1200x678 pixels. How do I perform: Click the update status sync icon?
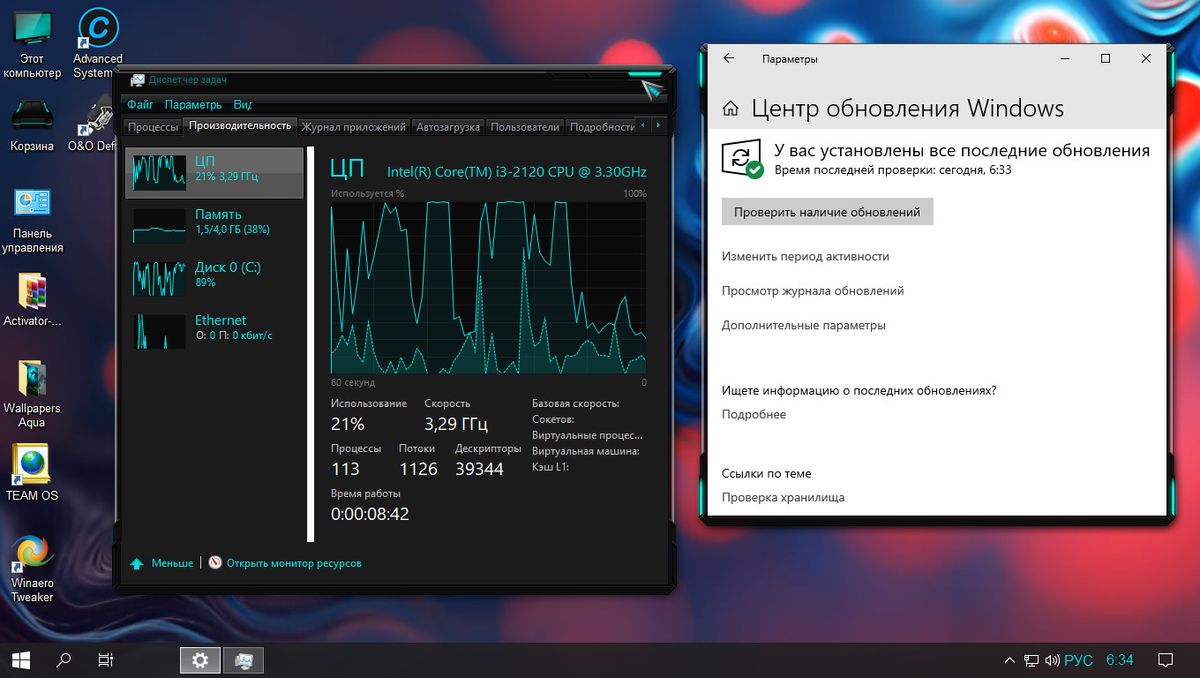741,158
